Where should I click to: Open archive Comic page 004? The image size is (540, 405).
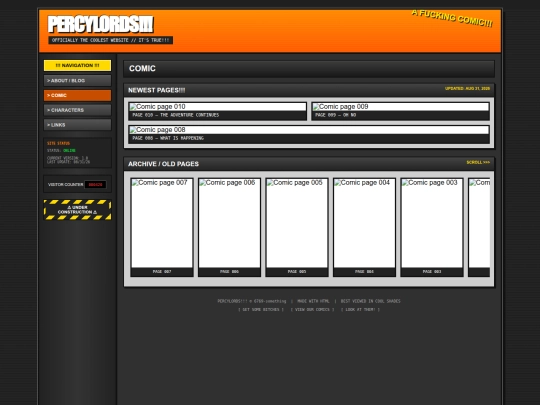tap(364, 223)
